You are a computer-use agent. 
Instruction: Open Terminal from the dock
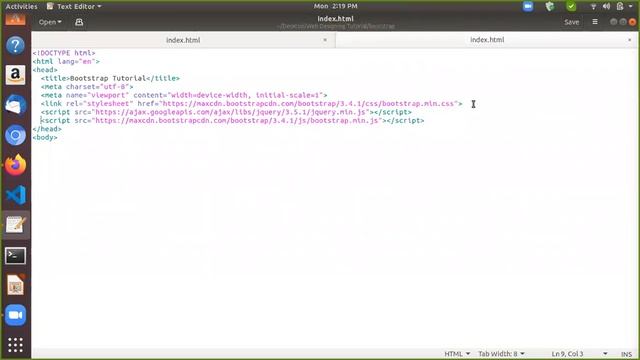tap(16, 256)
